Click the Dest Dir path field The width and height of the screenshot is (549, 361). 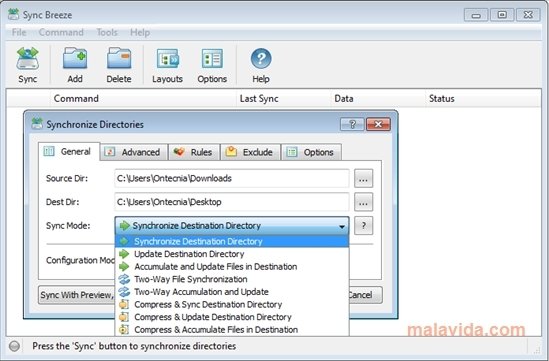(232, 202)
